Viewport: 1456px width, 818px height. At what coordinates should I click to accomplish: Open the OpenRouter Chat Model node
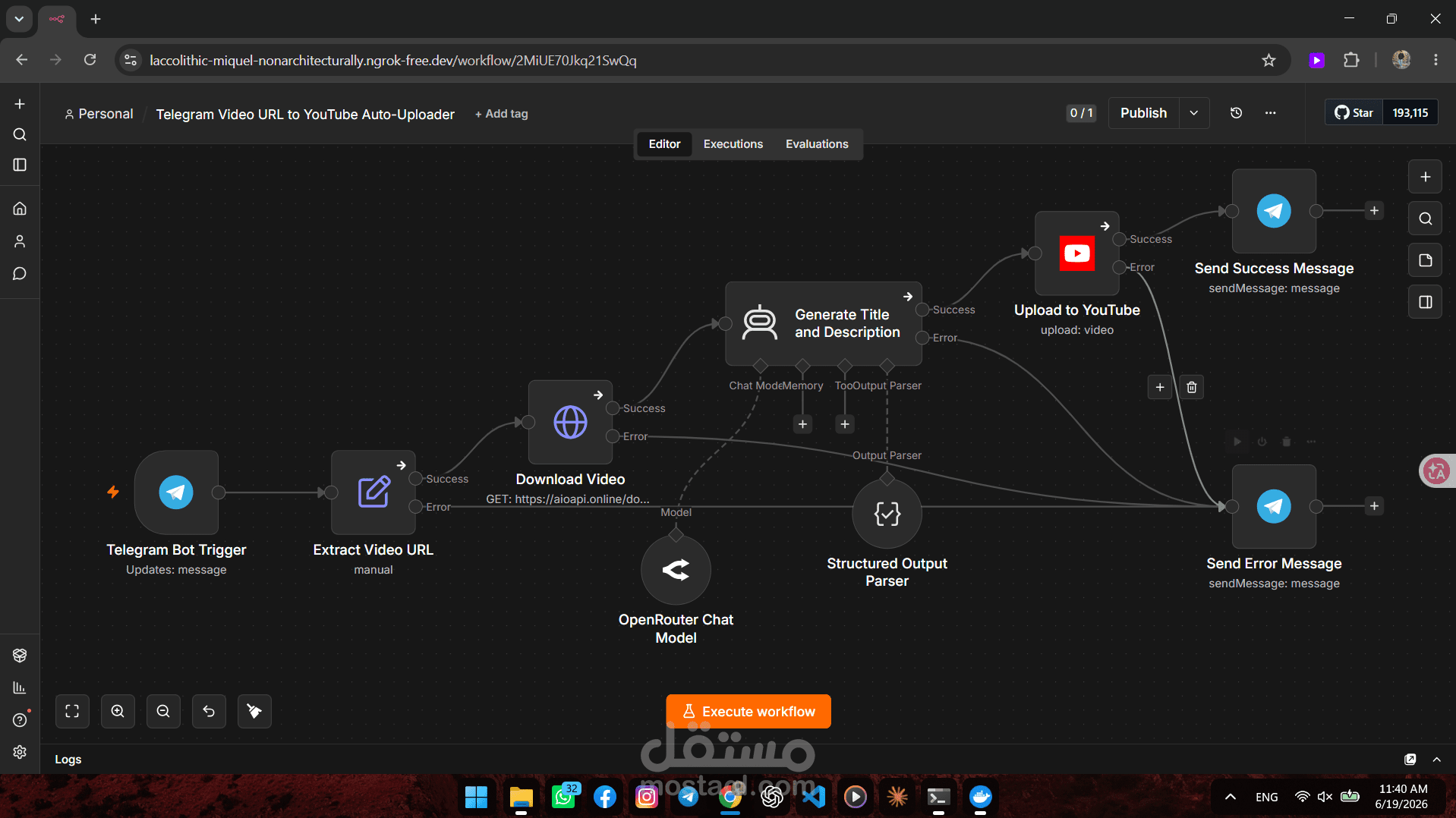click(676, 570)
